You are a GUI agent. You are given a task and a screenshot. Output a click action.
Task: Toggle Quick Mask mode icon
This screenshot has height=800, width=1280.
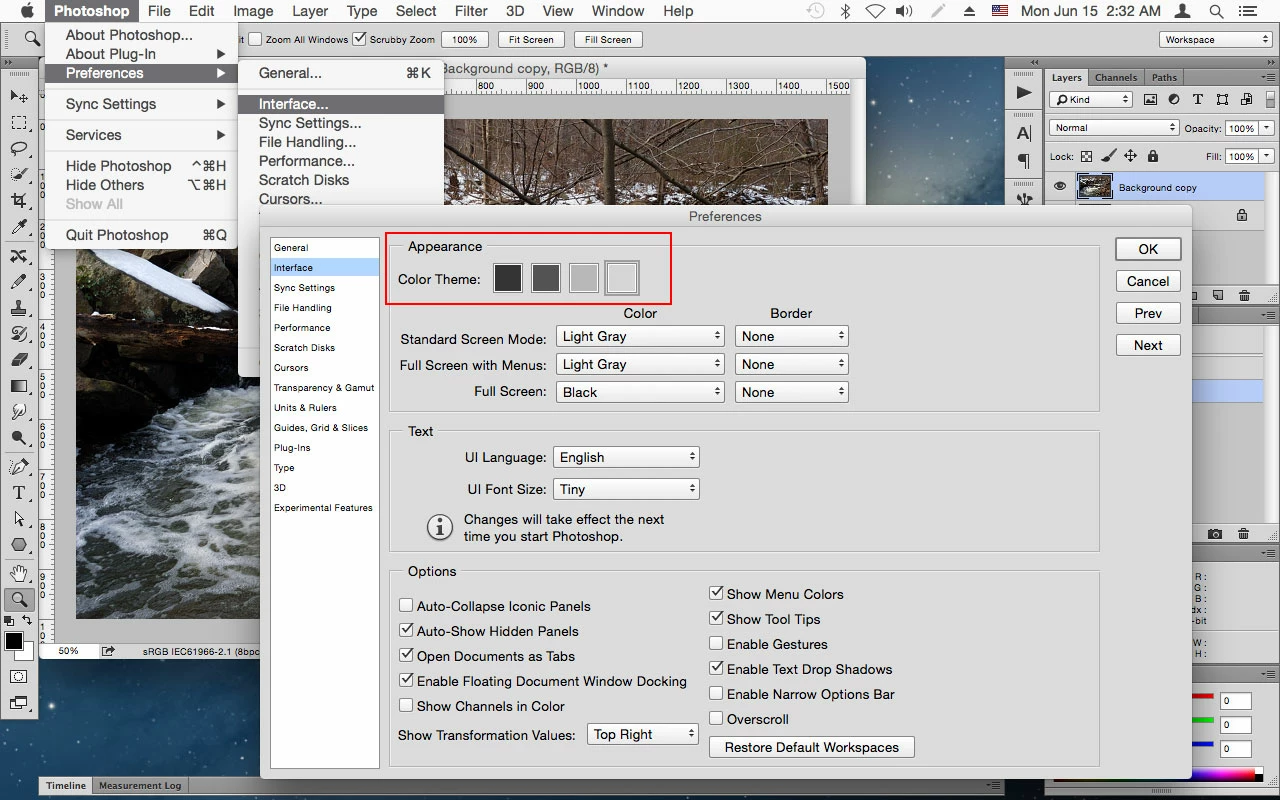point(19,677)
